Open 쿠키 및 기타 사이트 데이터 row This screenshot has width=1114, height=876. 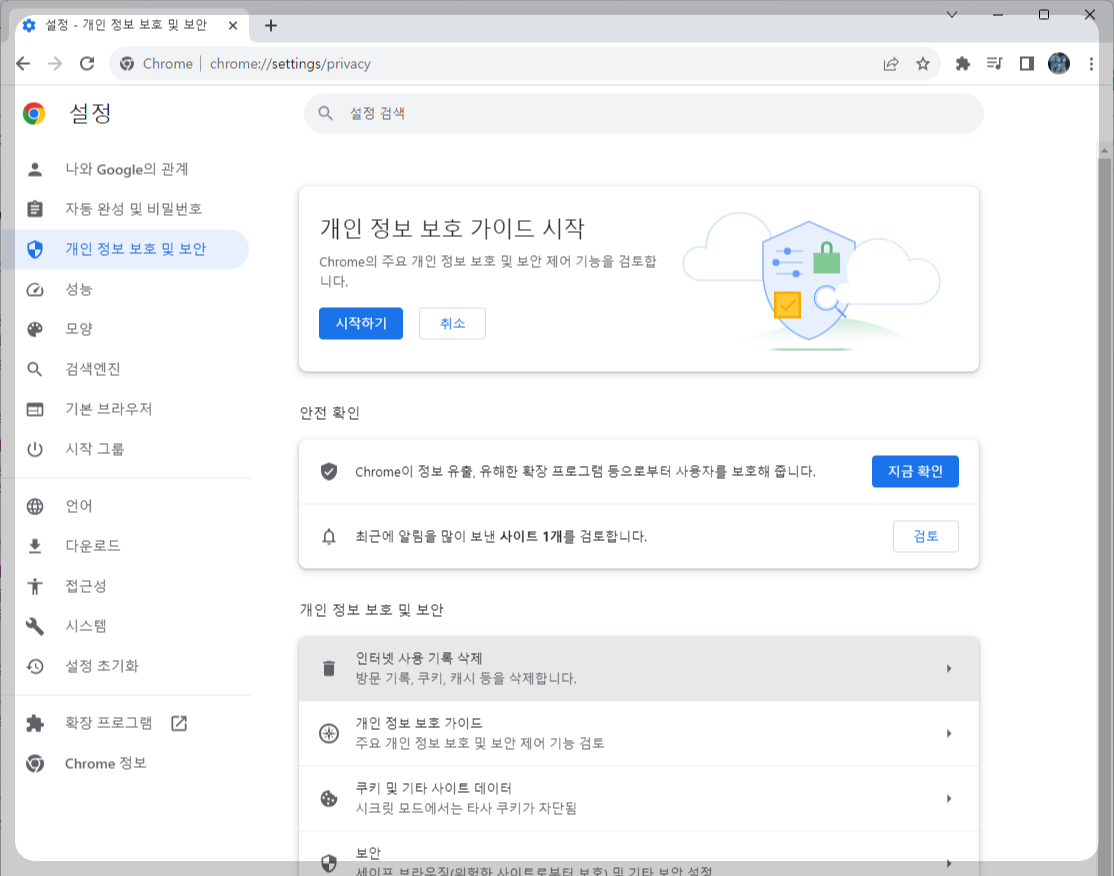coord(639,799)
